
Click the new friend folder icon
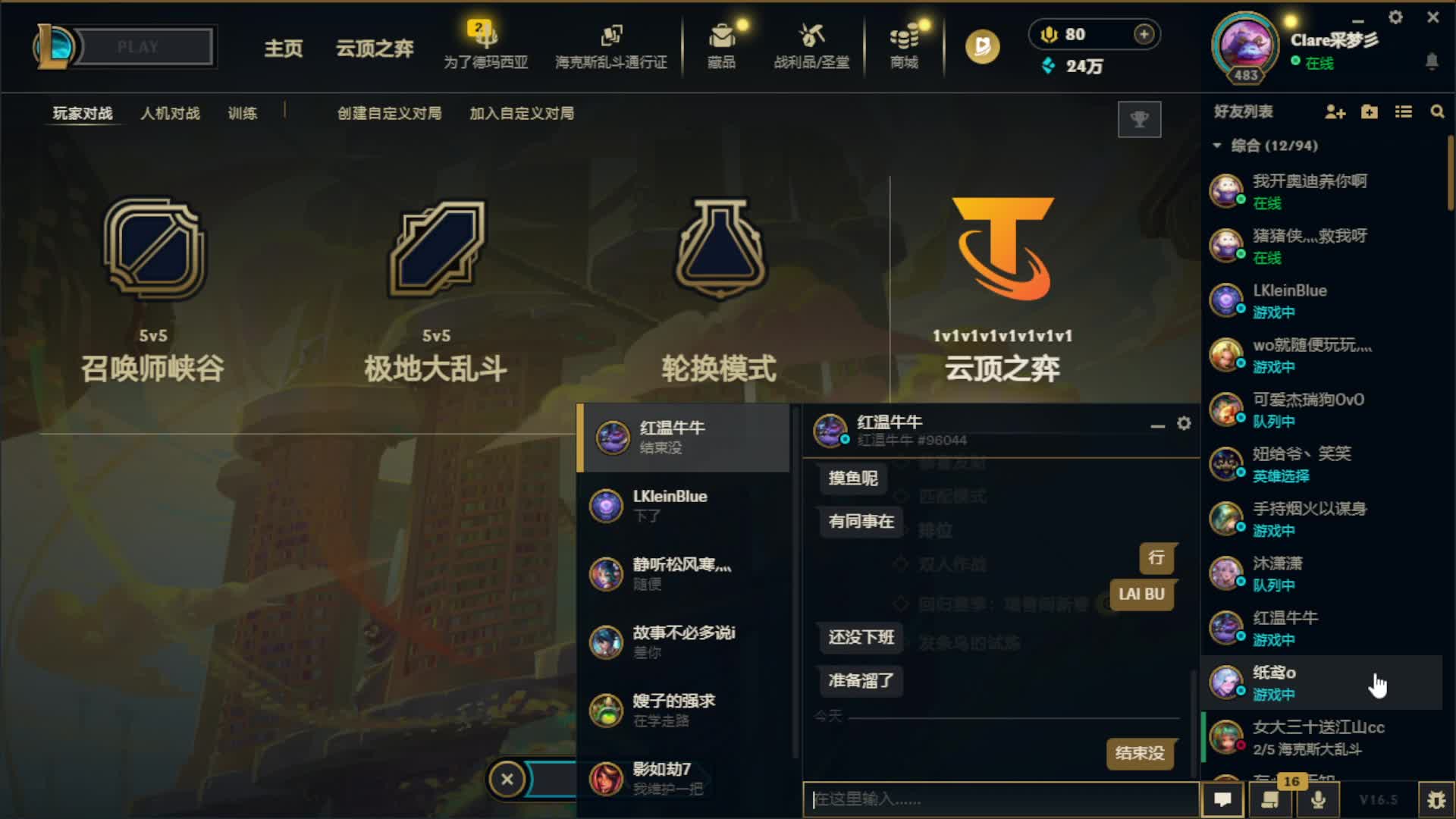point(1370,112)
